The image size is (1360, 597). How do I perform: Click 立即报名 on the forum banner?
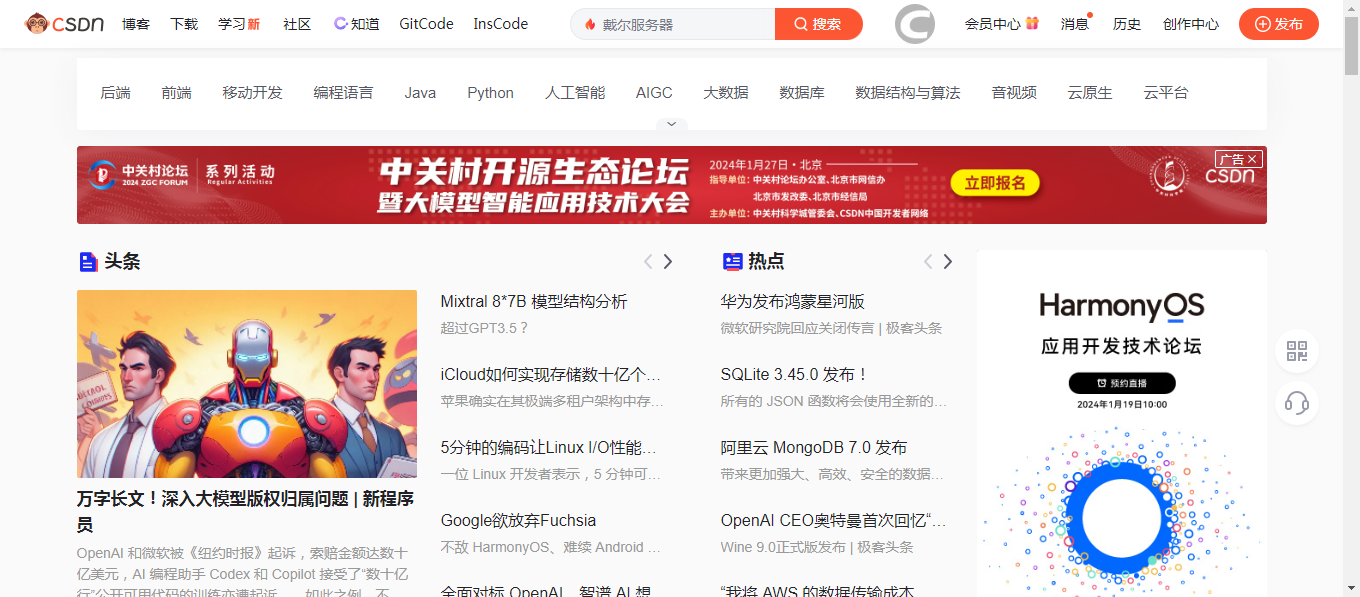[995, 183]
